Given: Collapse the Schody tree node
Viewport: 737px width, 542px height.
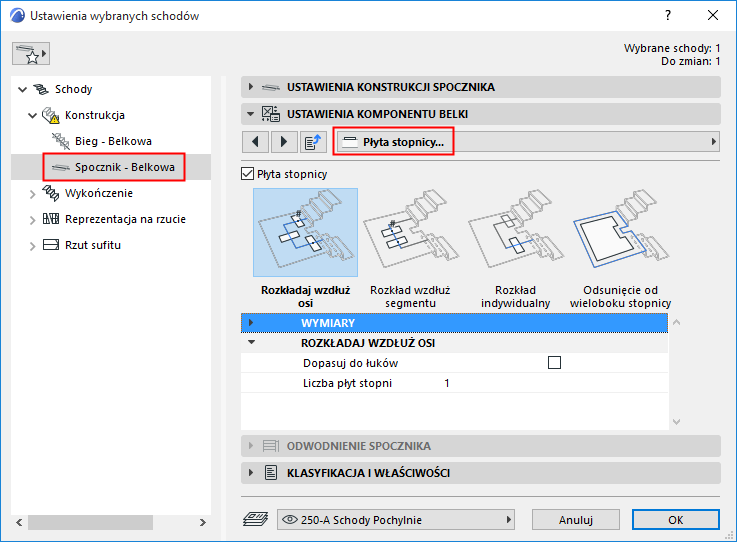Looking at the screenshot, I should [23, 89].
